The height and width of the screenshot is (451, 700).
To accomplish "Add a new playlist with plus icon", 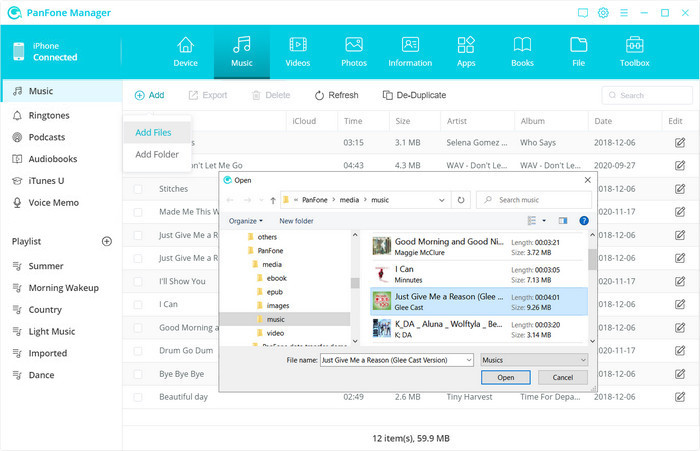I will coord(107,242).
